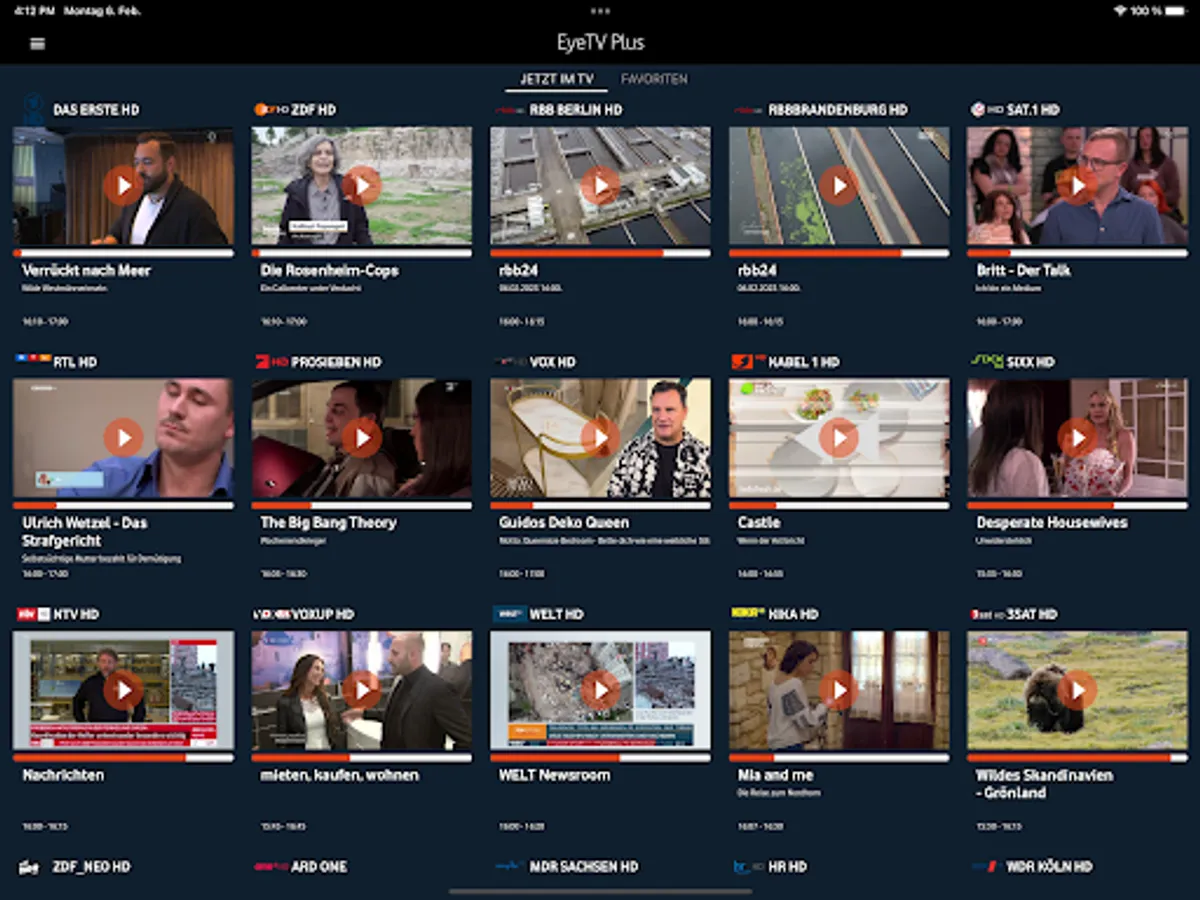Play KIKA HD Mia and me
The image size is (1200, 900).
click(x=839, y=690)
